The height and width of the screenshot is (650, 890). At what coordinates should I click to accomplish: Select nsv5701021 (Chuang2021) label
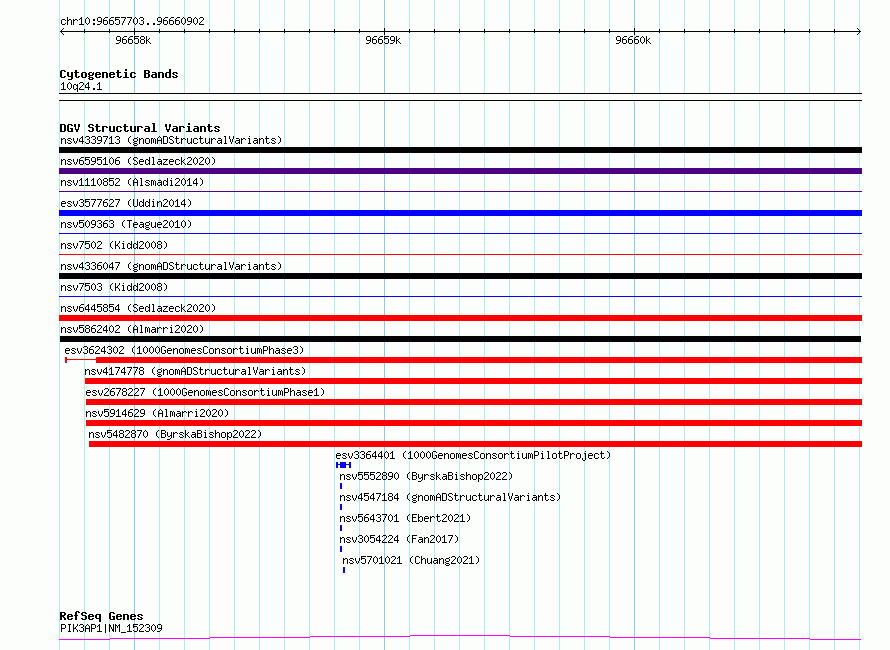click(x=411, y=560)
